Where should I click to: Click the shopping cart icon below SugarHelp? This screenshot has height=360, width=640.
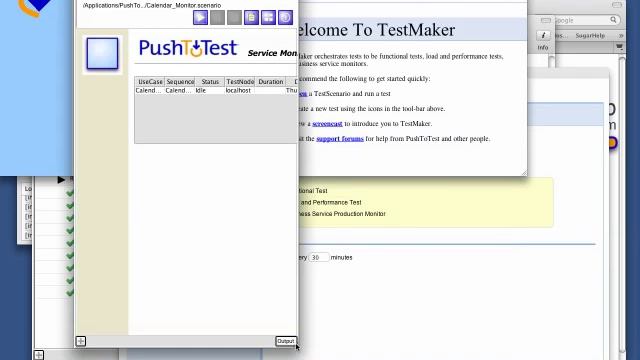[619, 47]
